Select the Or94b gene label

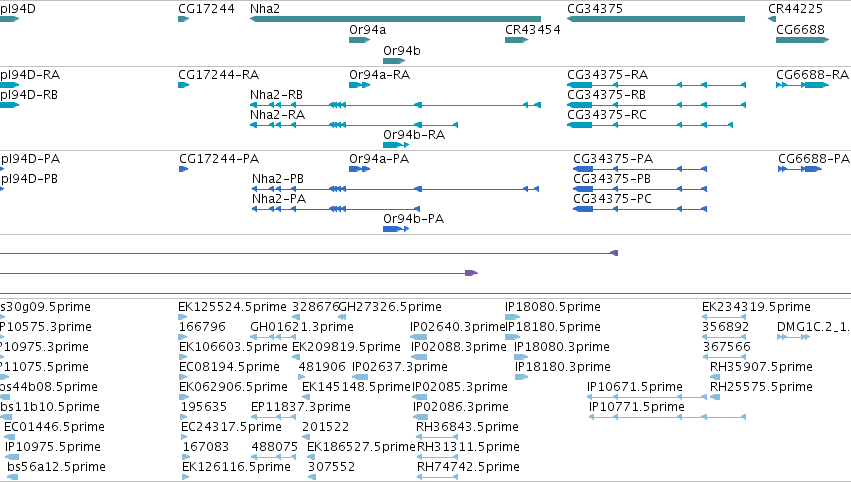click(402, 50)
